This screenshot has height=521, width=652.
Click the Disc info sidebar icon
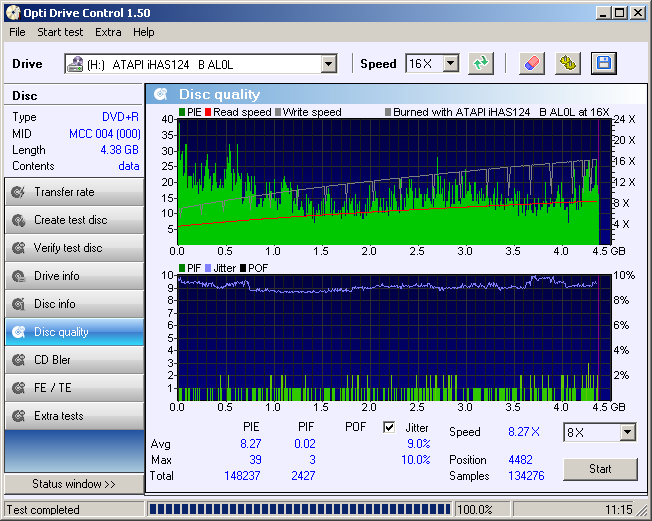click(x=18, y=304)
